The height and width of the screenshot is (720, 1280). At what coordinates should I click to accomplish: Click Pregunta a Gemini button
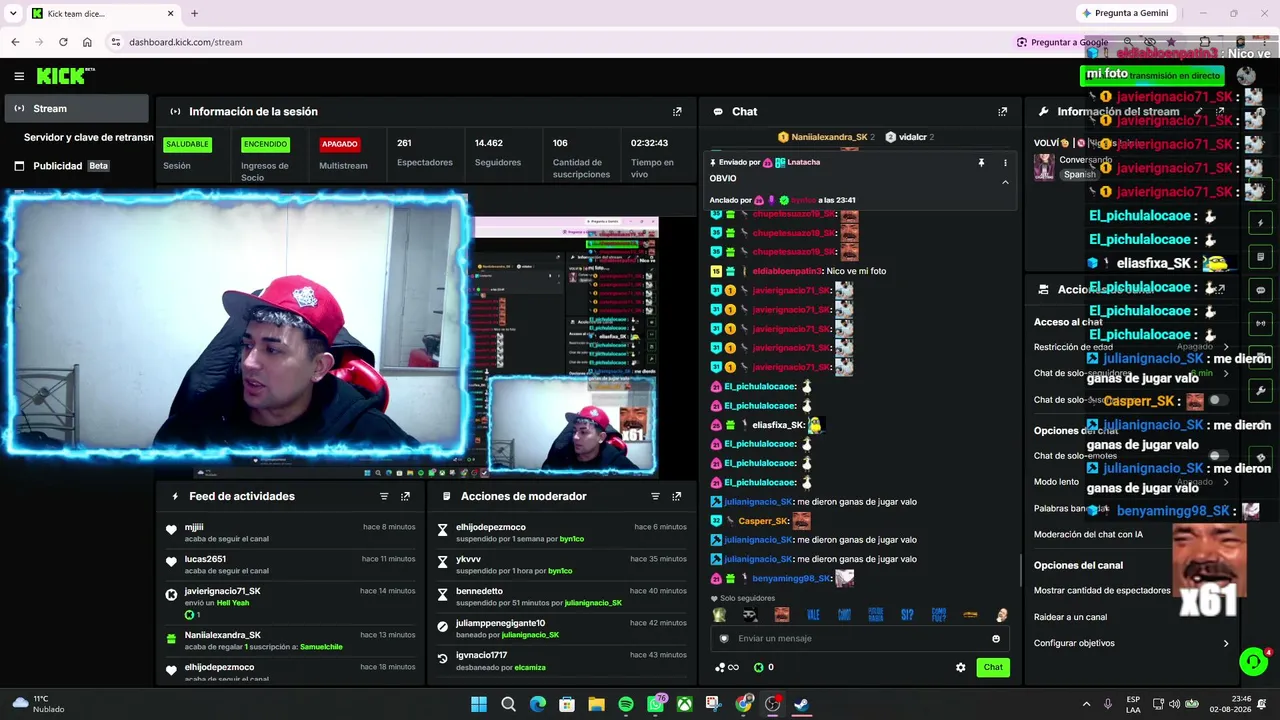pos(1125,13)
